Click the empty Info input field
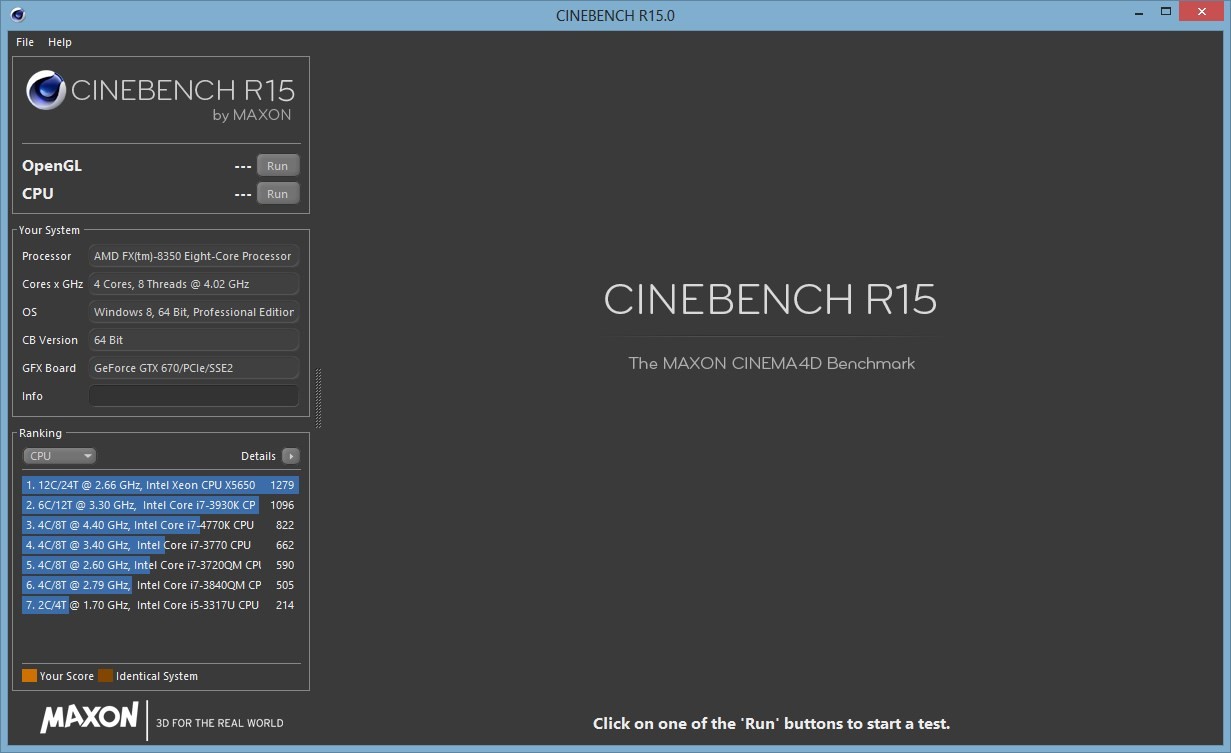The height and width of the screenshot is (753, 1231). click(193, 396)
